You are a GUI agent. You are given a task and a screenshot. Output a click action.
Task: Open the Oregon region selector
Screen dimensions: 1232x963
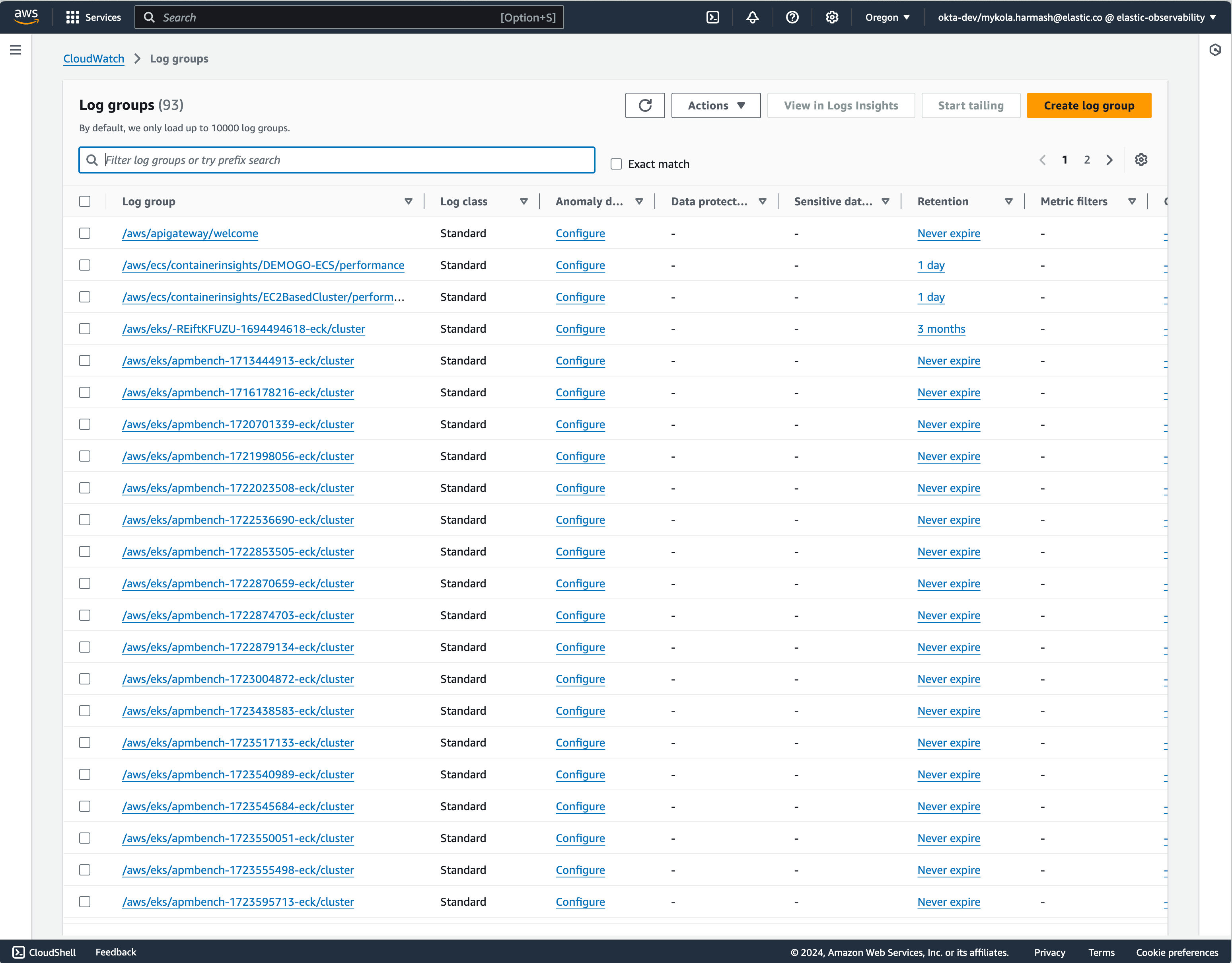coord(888,17)
